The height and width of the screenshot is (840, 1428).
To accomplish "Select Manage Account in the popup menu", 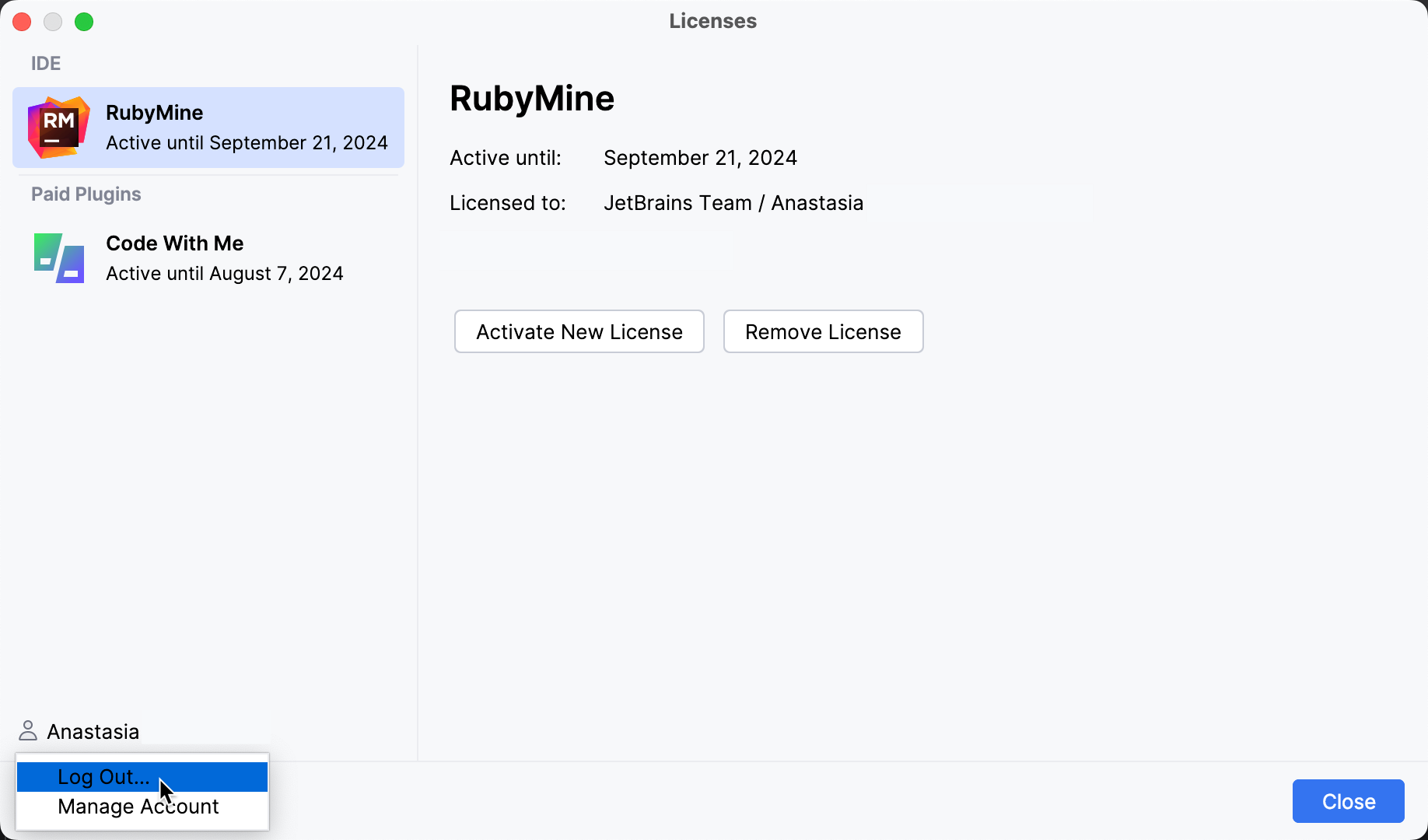I will click(138, 807).
